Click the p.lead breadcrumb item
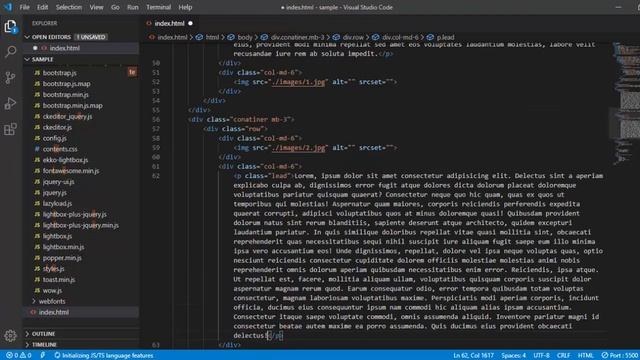This screenshot has height=360, width=640. click(x=441, y=37)
